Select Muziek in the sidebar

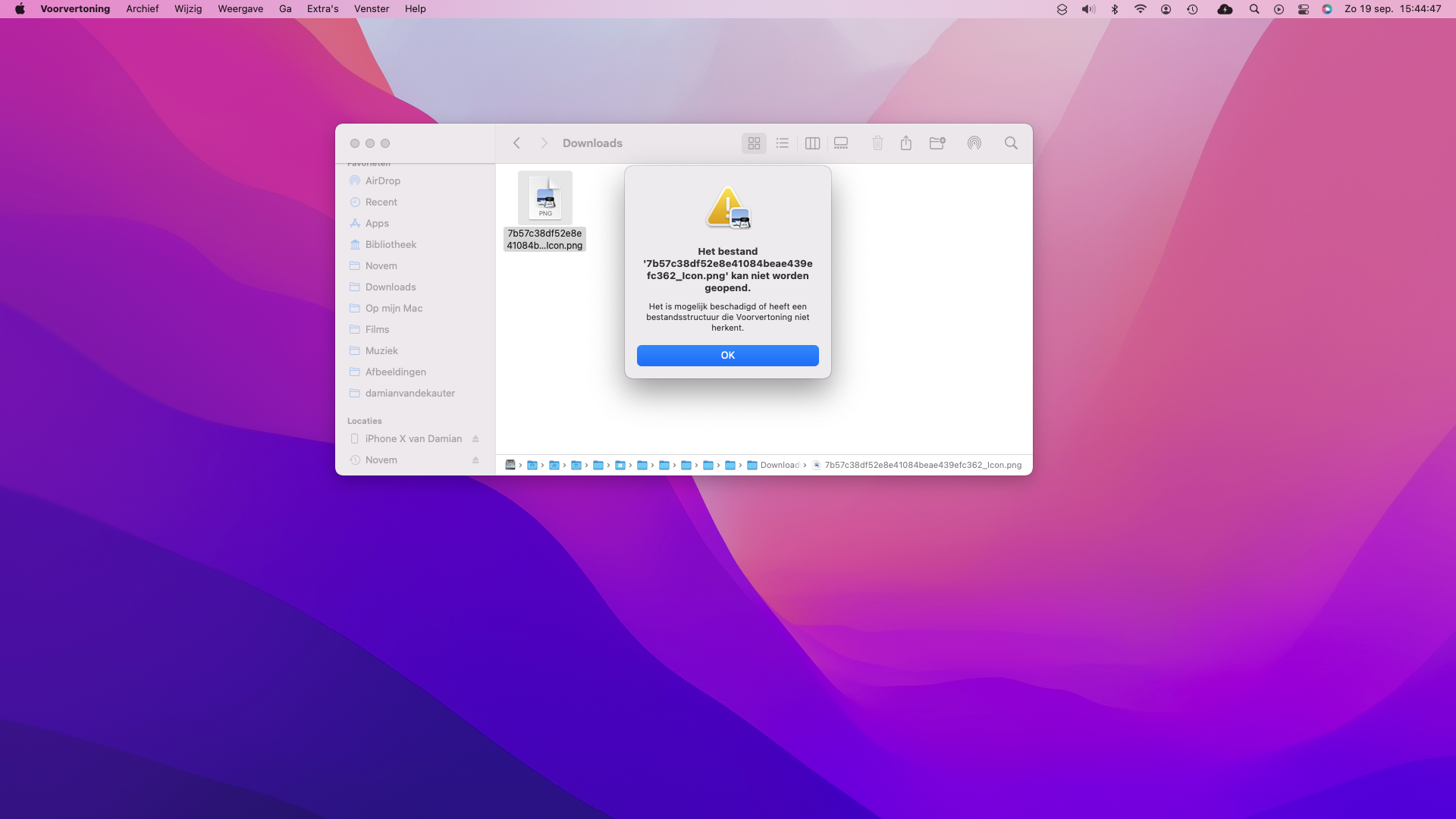(415, 351)
